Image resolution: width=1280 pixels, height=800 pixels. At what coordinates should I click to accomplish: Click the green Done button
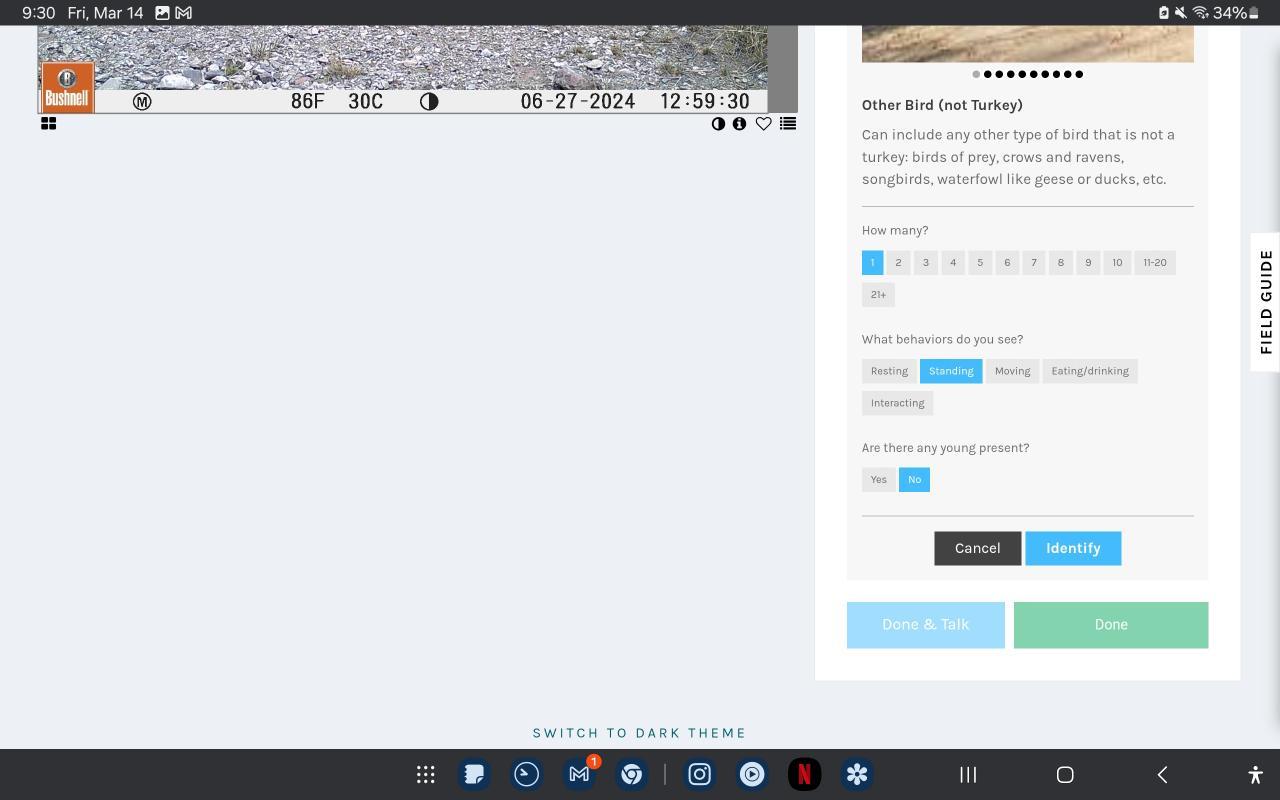click(x=1111, y=625)
